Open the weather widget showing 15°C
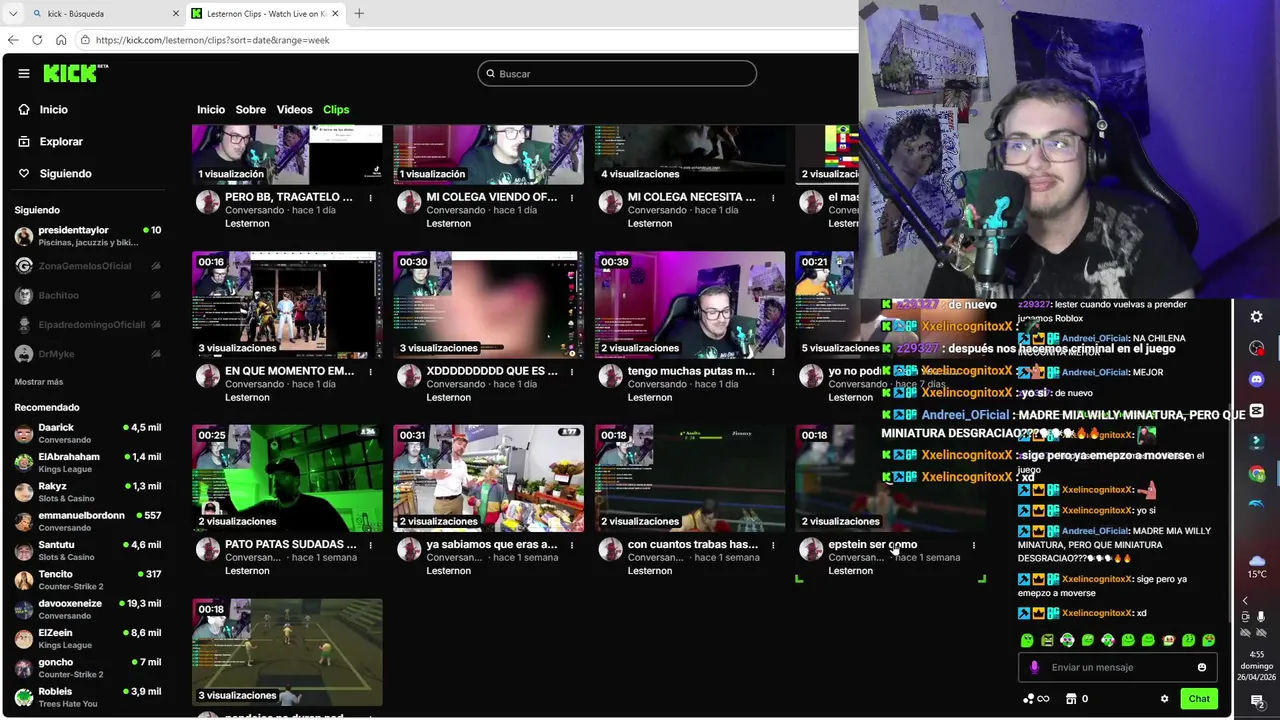 1257,566
